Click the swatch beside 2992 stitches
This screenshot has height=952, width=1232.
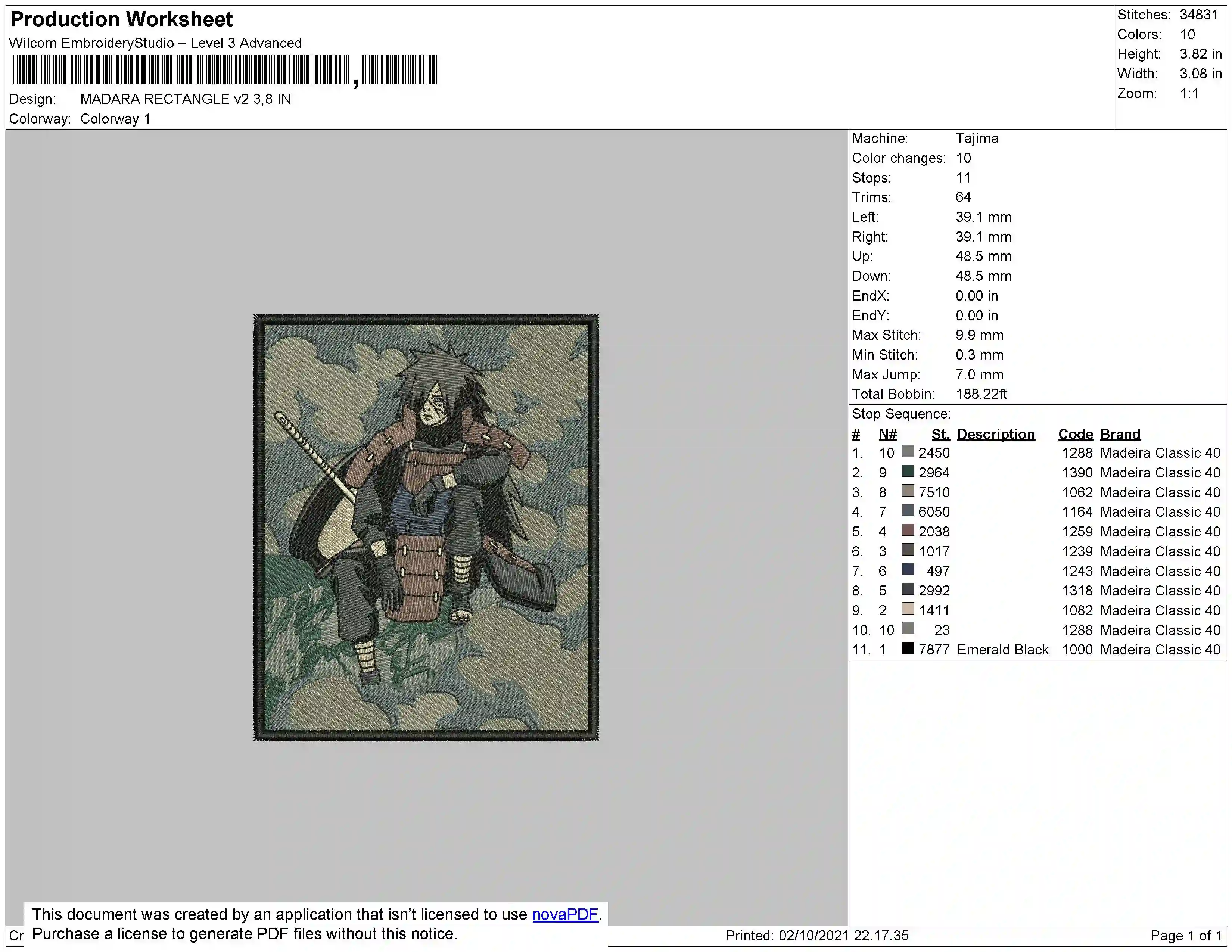point(908,589)
